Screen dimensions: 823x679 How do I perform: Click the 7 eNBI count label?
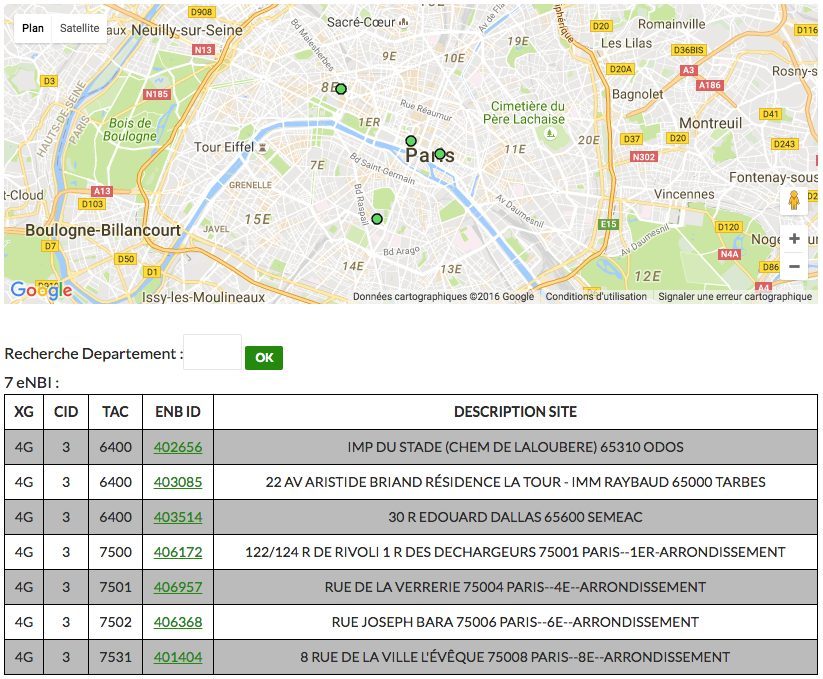31,383
